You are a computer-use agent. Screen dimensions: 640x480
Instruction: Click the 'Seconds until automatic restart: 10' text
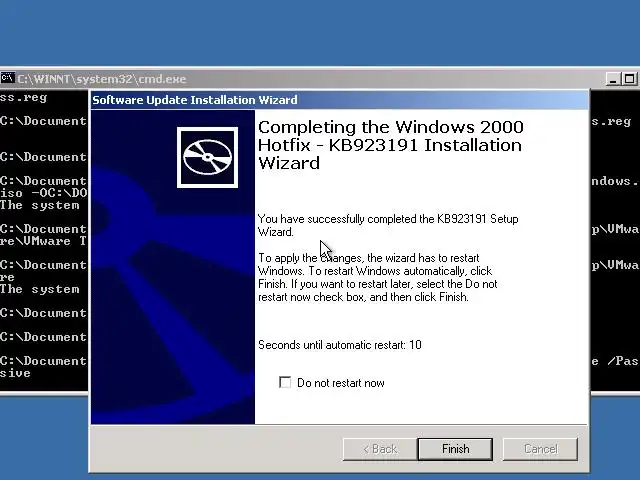point(340,345)
